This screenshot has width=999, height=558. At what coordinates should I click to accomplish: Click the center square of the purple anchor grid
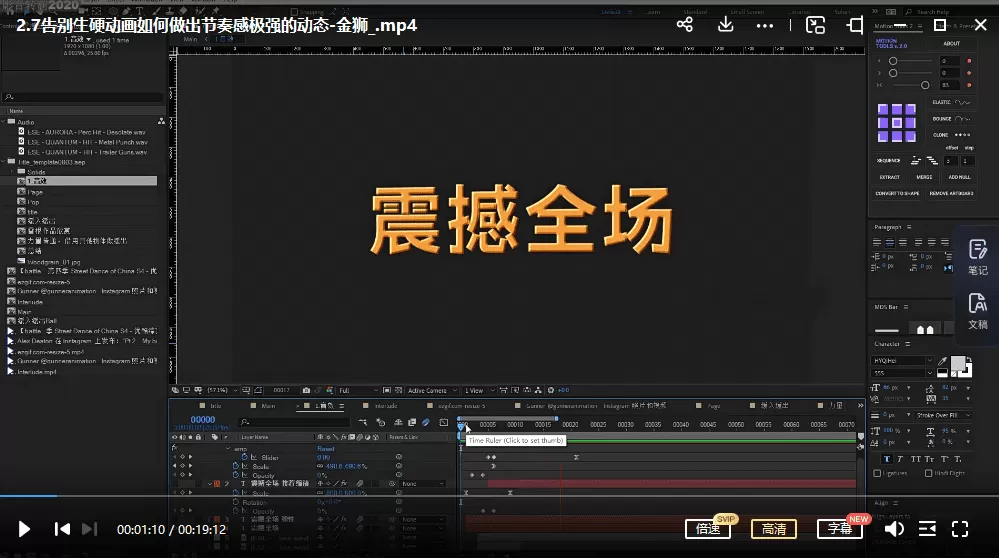(x=896, y=123)
